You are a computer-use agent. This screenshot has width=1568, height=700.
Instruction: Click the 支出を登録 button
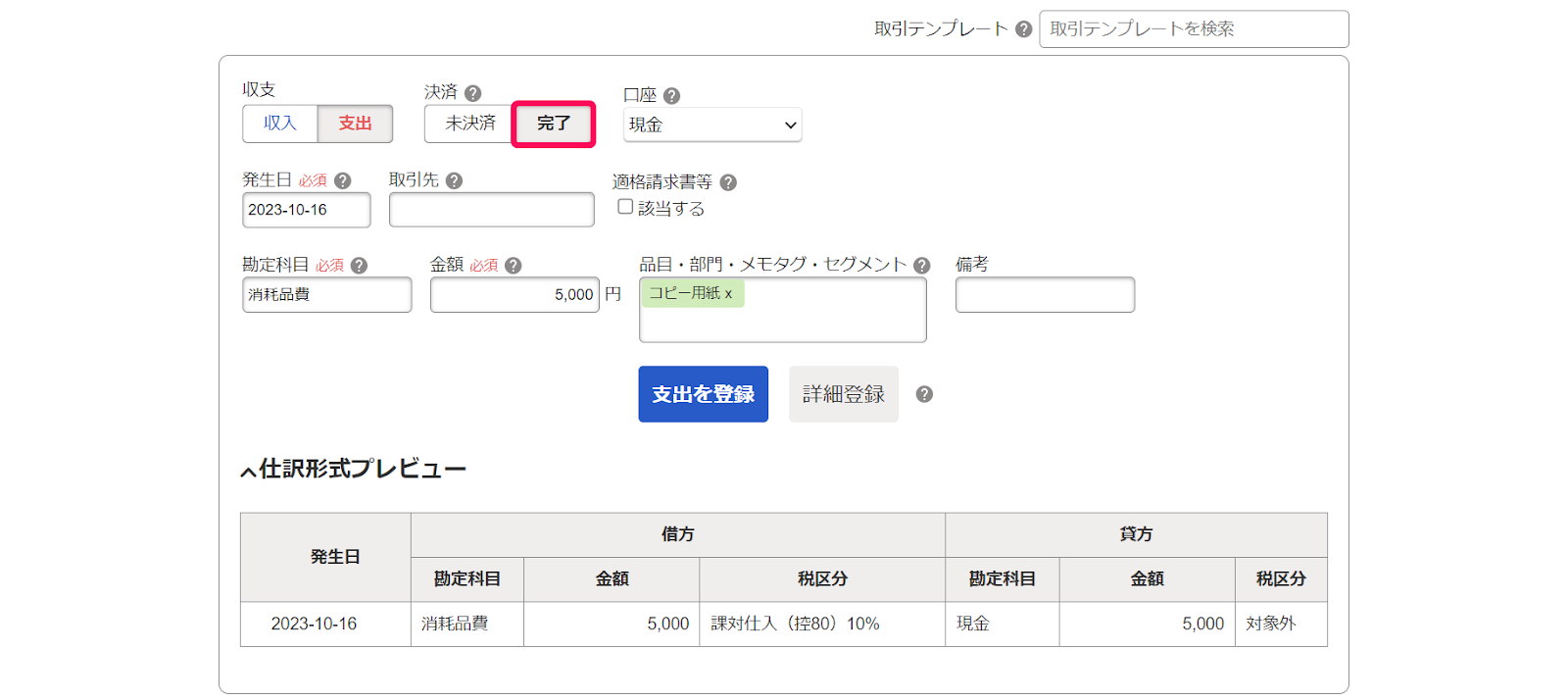(704, 394)
